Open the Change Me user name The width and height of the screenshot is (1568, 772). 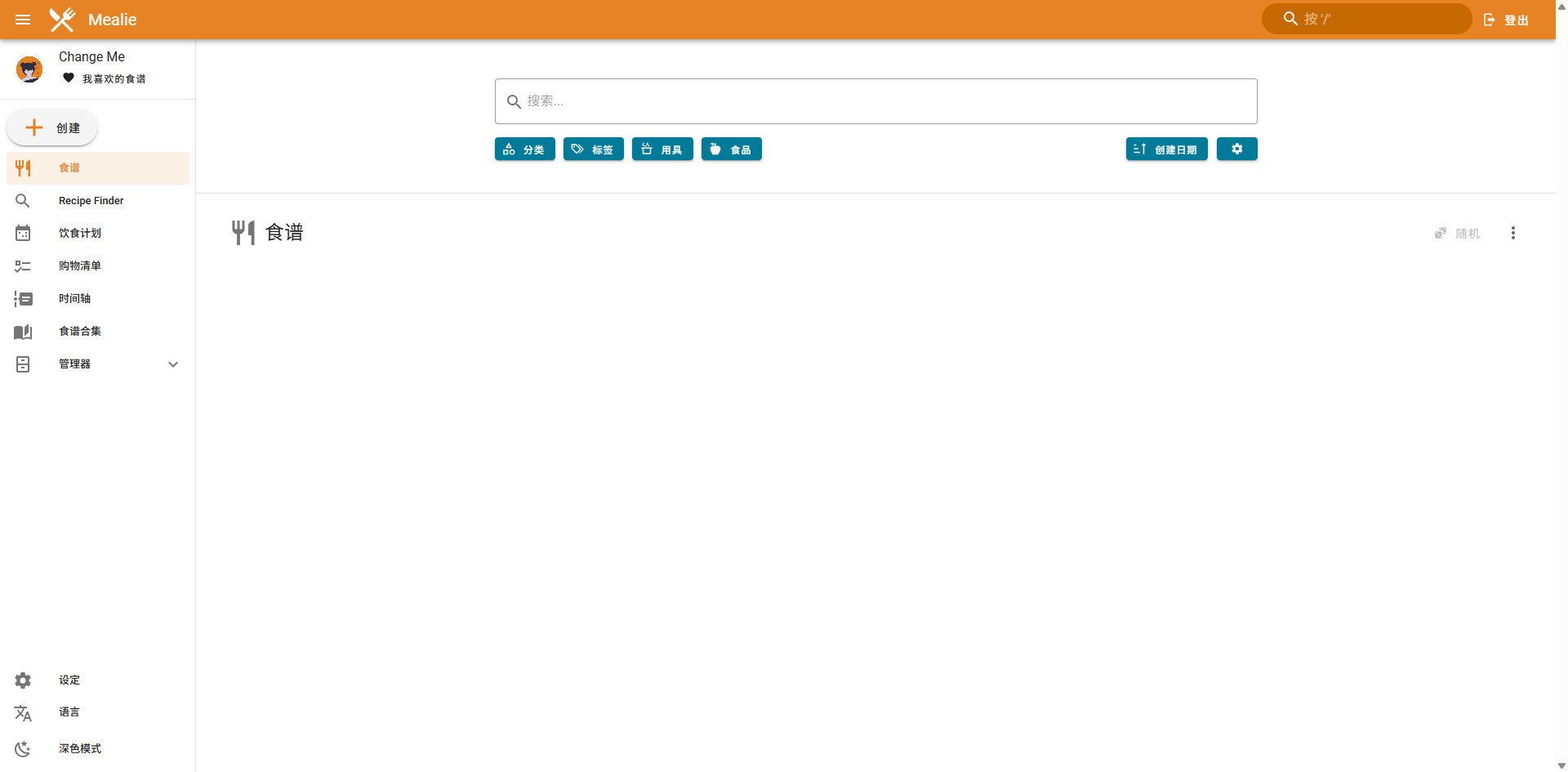[x=91, y=56]
